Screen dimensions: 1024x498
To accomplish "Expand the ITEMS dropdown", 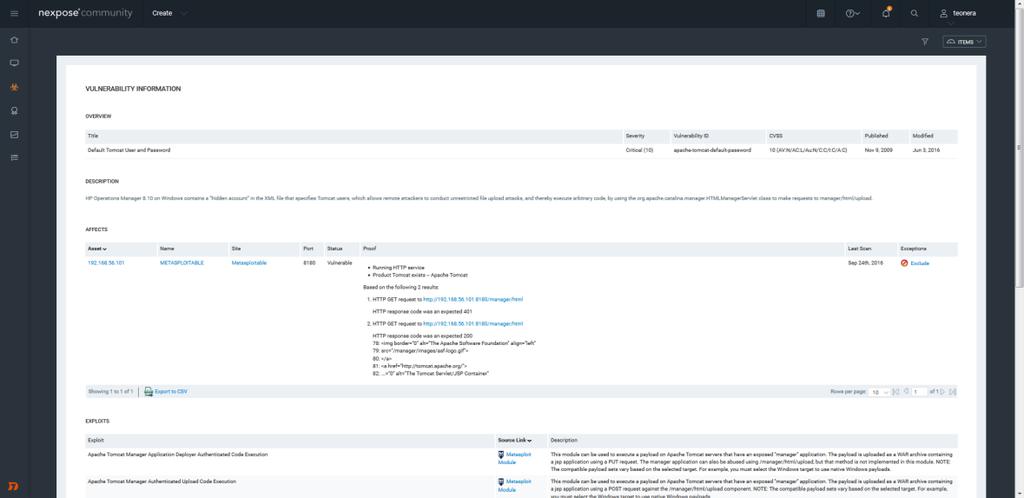I will (x=964, y=42).
